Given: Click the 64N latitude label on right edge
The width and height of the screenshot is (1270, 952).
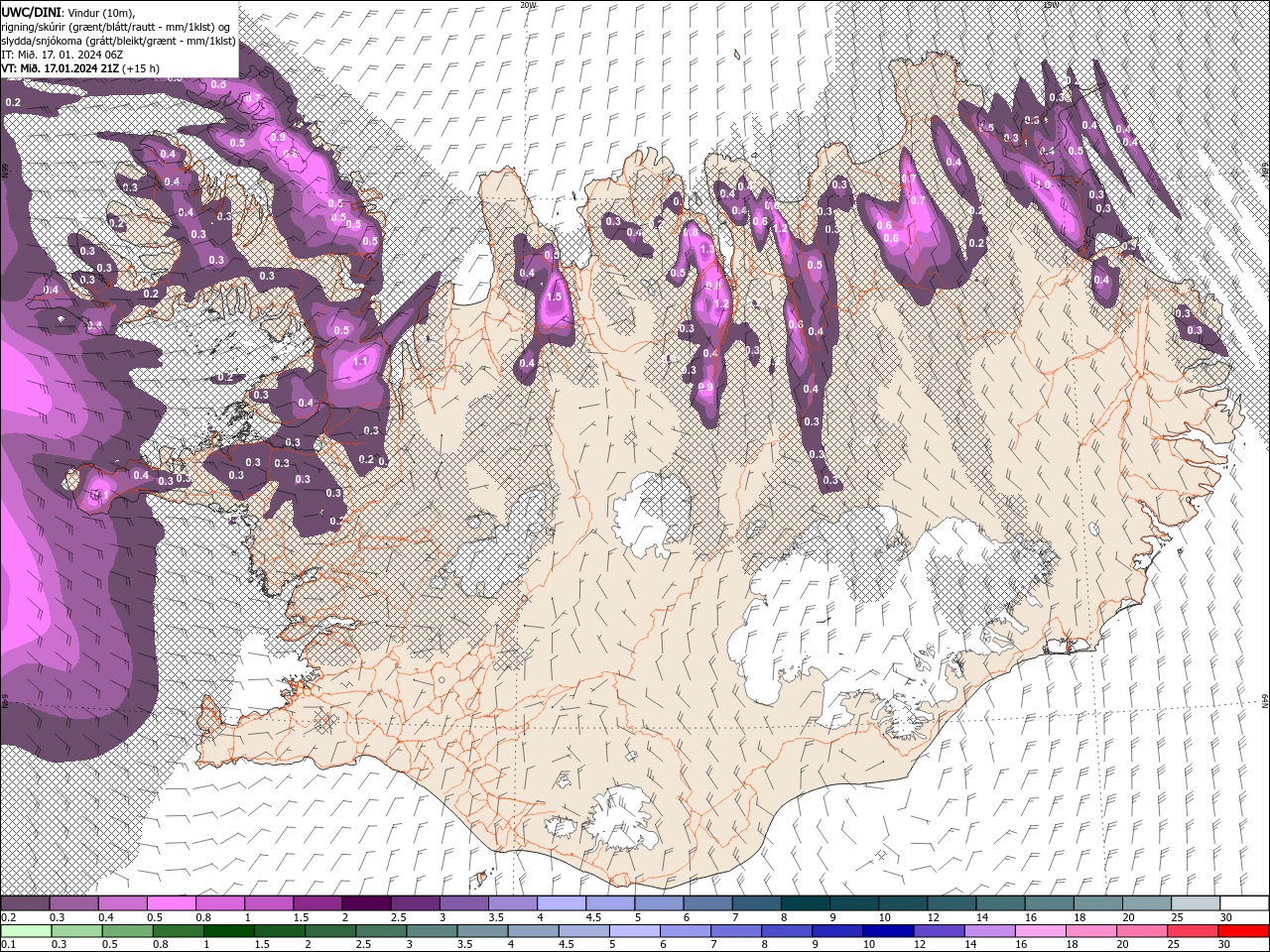Looking at the screenshot, I should (x=1264, y=701).
